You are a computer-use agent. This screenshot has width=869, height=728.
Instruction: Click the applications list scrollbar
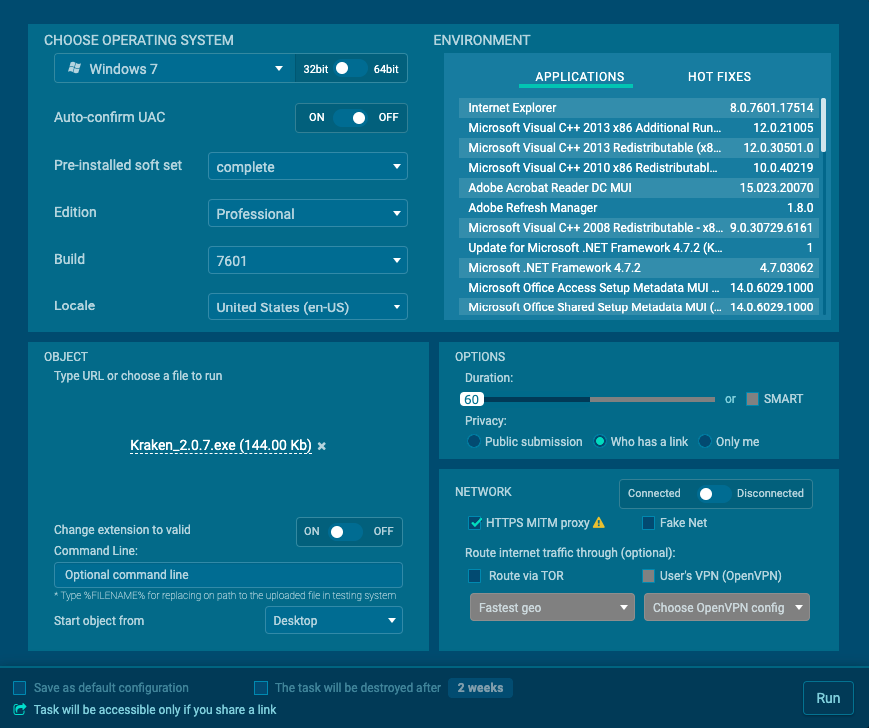pyautogui.click(x=824, y=125)
